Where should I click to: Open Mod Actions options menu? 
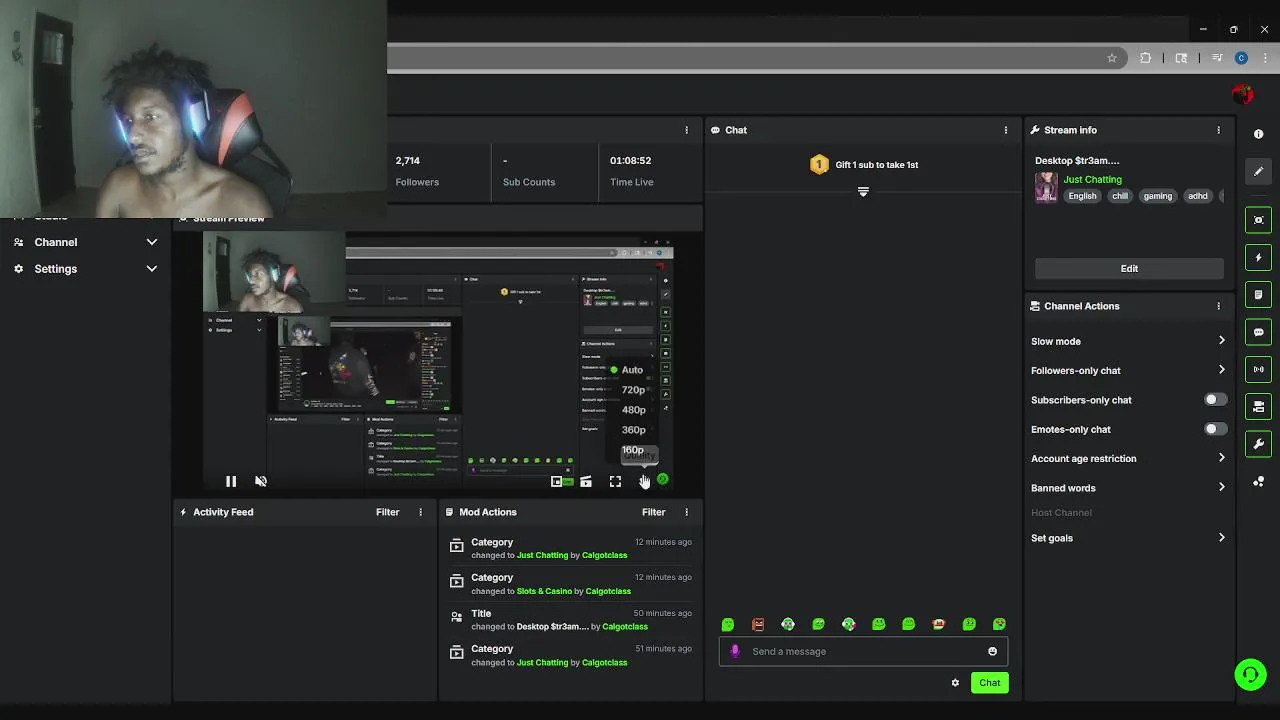tap(686, 512)
